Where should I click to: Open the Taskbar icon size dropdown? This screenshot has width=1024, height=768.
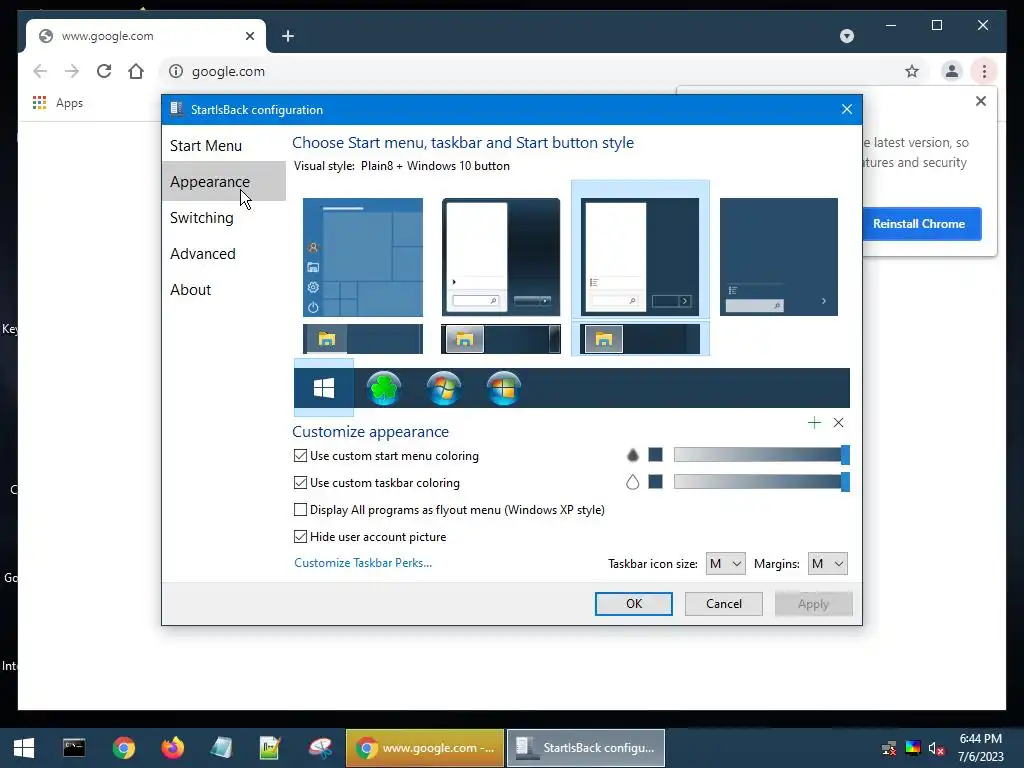726,564
